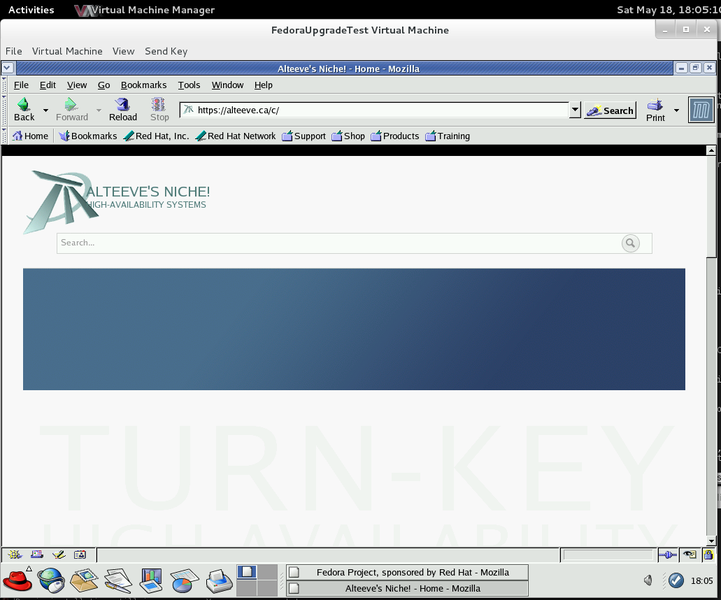The width and height of the screenshot is (721, 600).
Task: Launch the web browser globe panel icon
Action: 51,579
